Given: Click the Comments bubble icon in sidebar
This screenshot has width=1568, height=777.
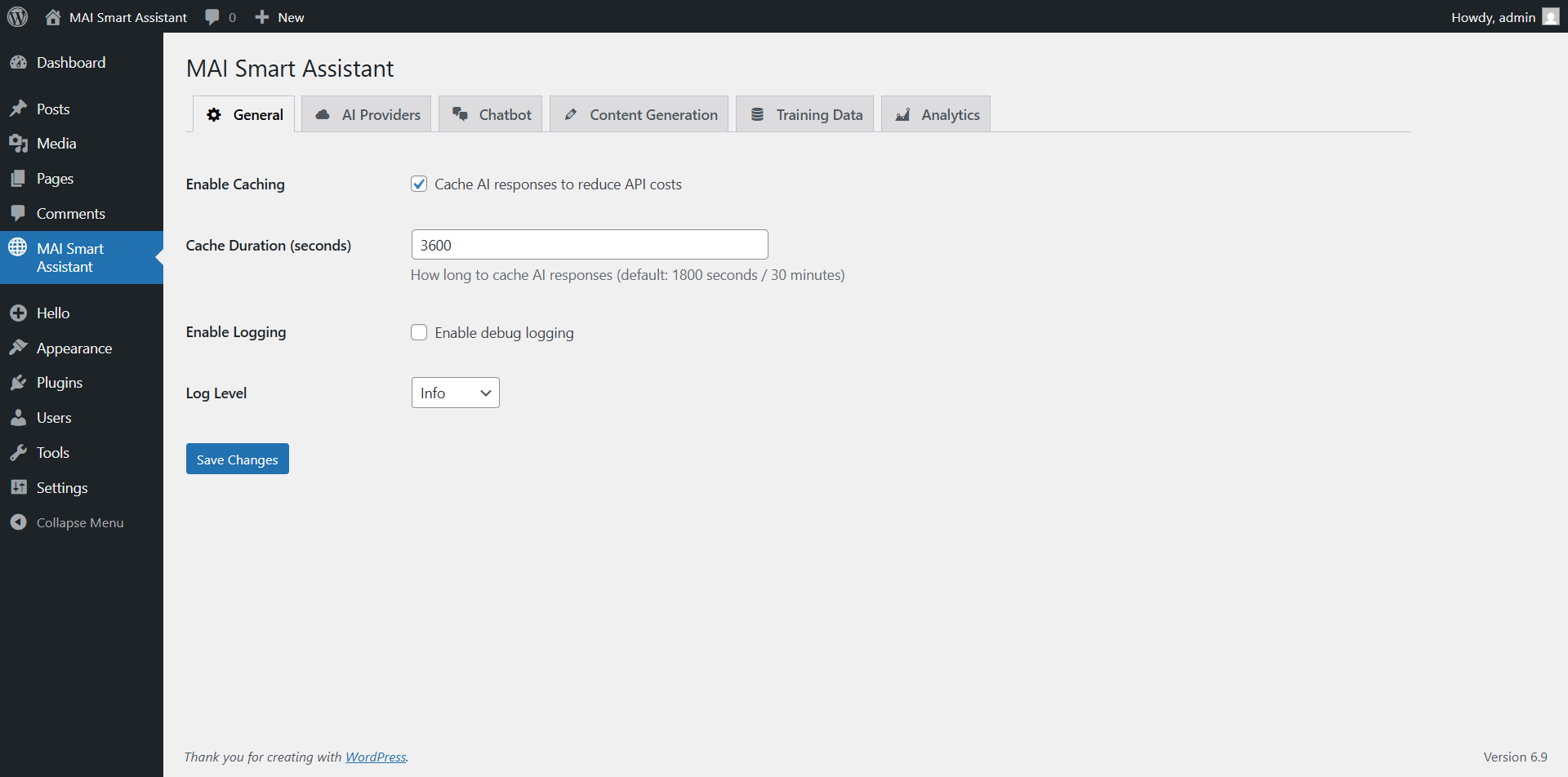Looking at the screenshot, I should [18, 214].
